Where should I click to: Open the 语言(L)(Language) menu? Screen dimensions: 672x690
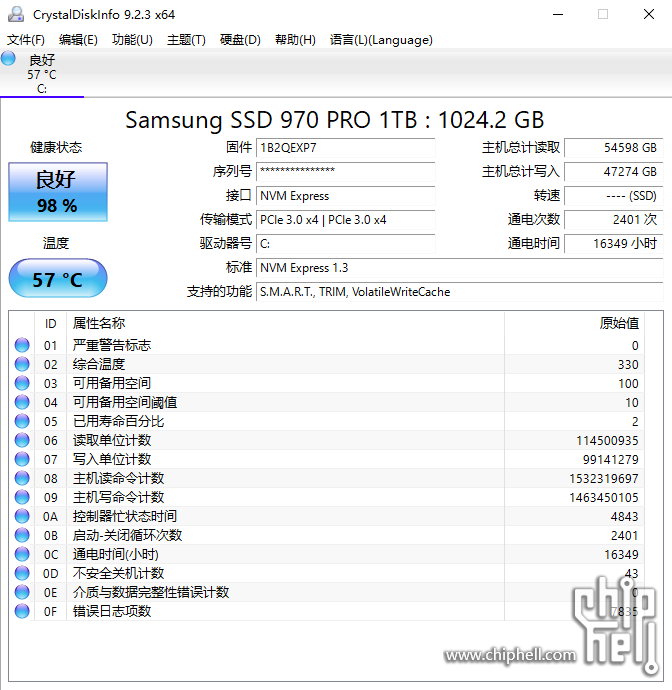coord(381,40)
